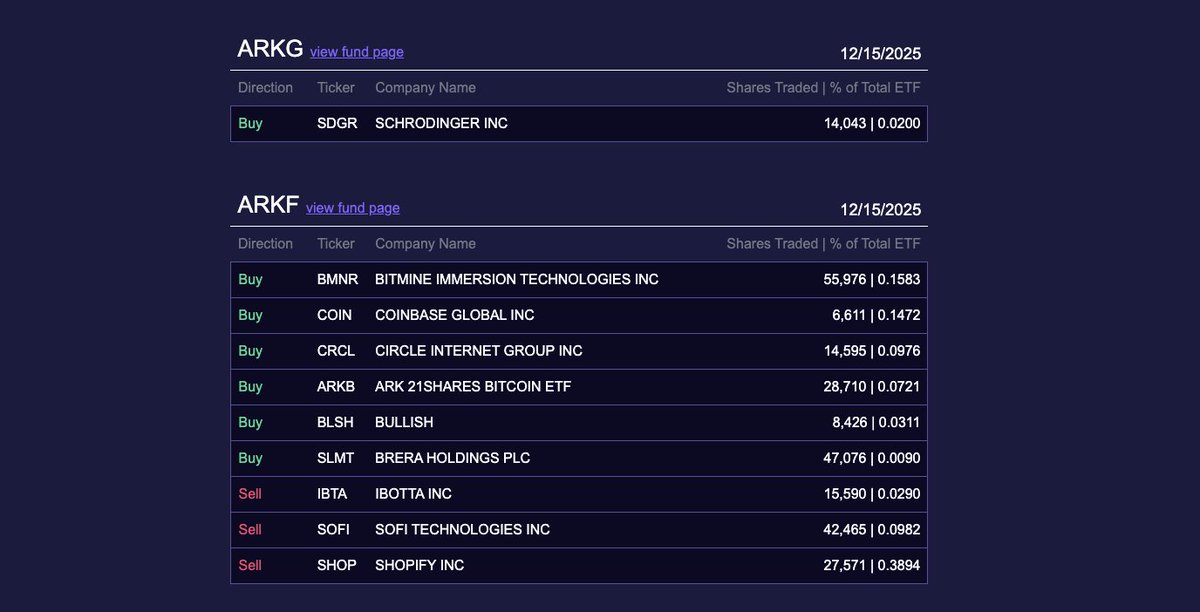This screenshot has height=612, width=1200.
Task: Select BITMINE IMMERSION TECHNOLOGIES INC name
Action: tap(516, 279)
